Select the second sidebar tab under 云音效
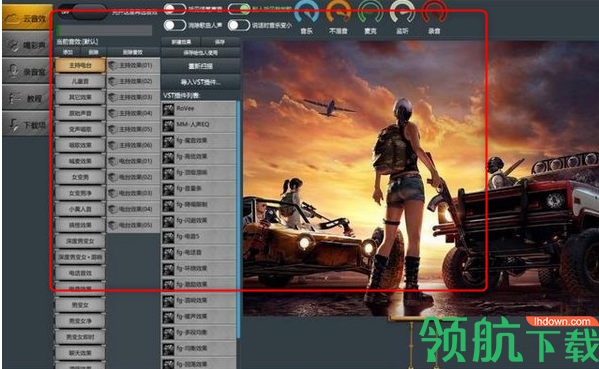Viewport: 599px width, 369px height. click(27, 44)
